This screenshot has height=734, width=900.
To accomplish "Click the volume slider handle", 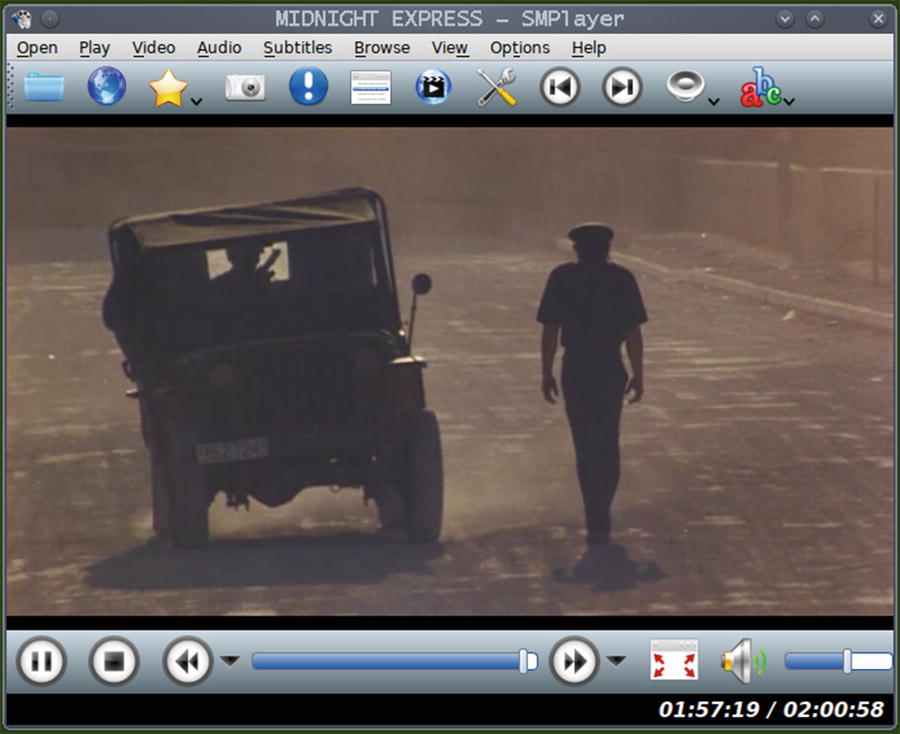I will (x=847, y=661).
